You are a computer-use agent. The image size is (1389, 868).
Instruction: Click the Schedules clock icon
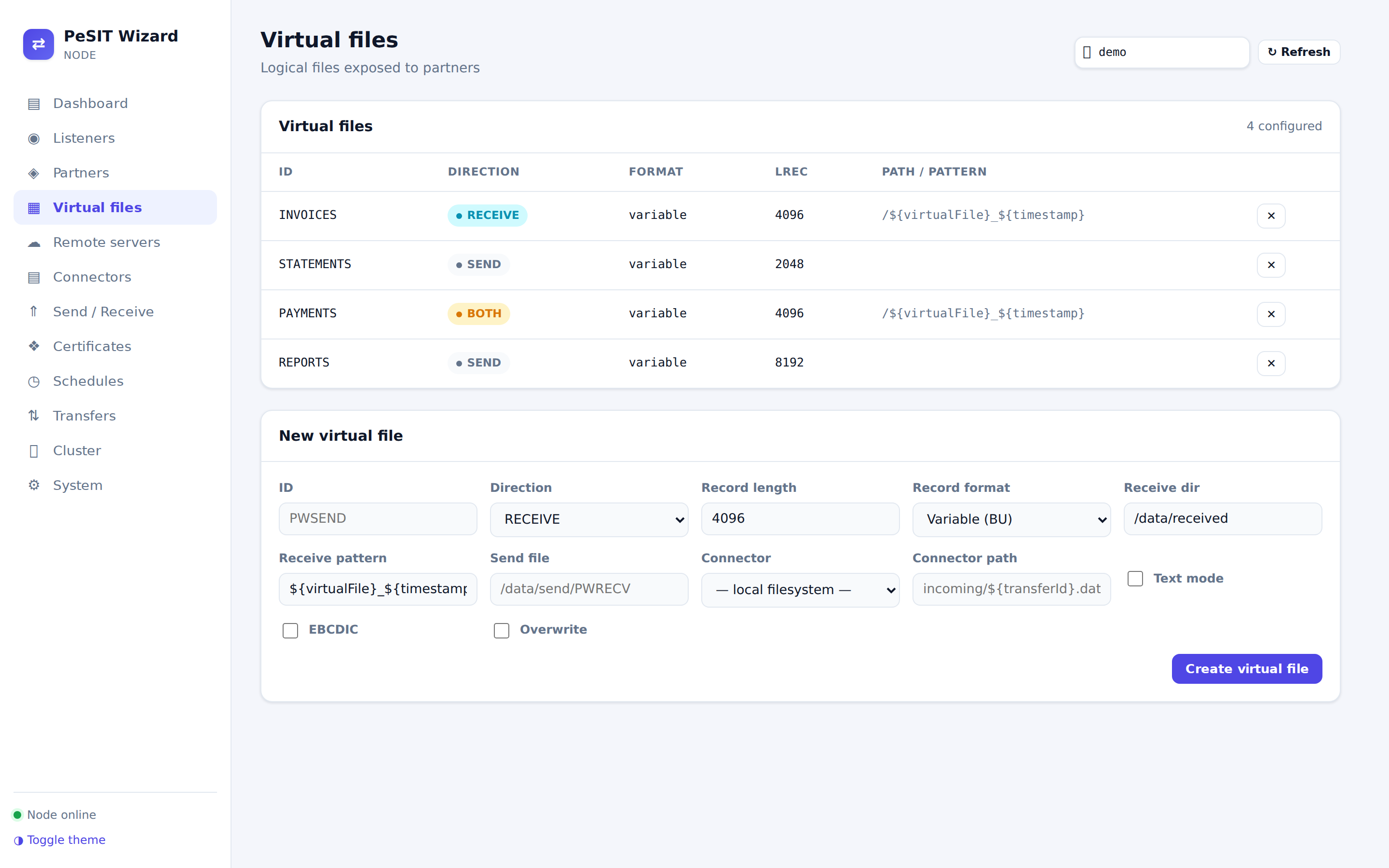tap(34, 381)
